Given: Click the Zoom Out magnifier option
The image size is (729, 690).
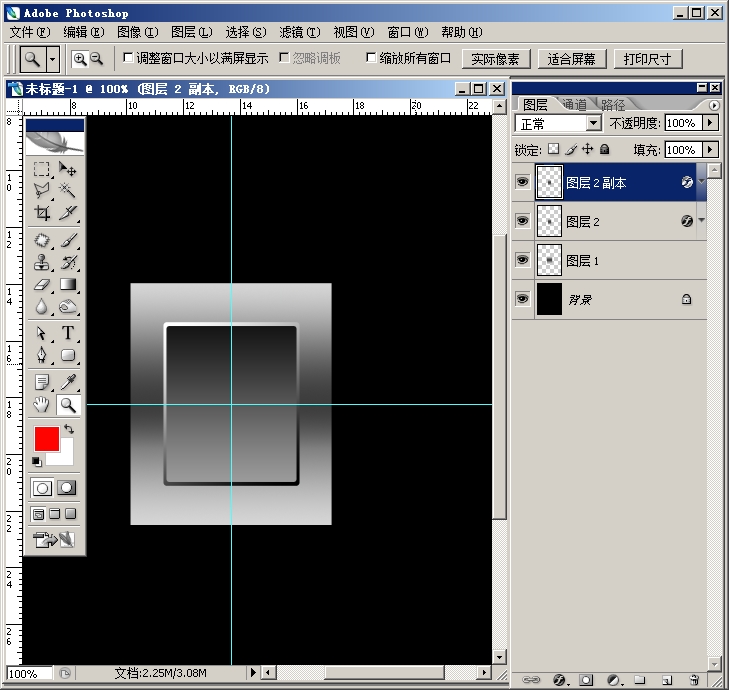Looking at the screenshot, I should pyautogui.click(x=96, y=59).
